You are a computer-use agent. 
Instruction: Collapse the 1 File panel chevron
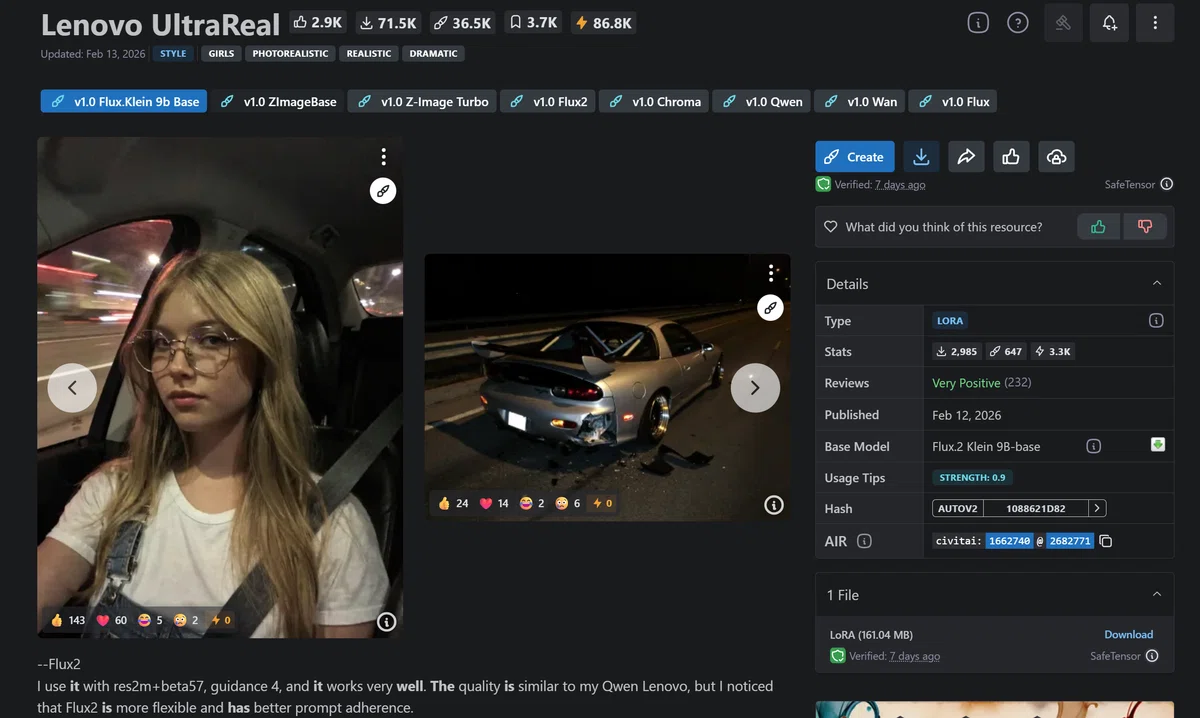1157,594
